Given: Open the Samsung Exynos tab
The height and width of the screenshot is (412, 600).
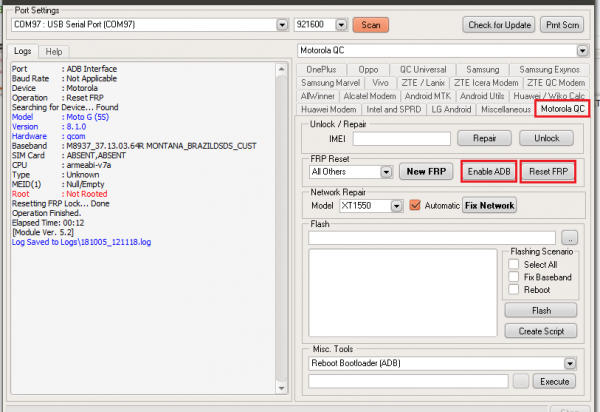Looking at the screenshot, I should pos(549,70).
